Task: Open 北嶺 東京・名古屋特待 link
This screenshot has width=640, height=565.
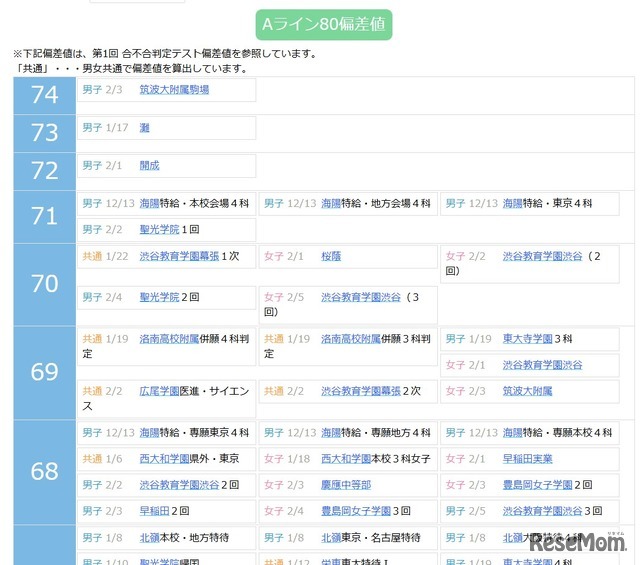Action: pos(331,538)
